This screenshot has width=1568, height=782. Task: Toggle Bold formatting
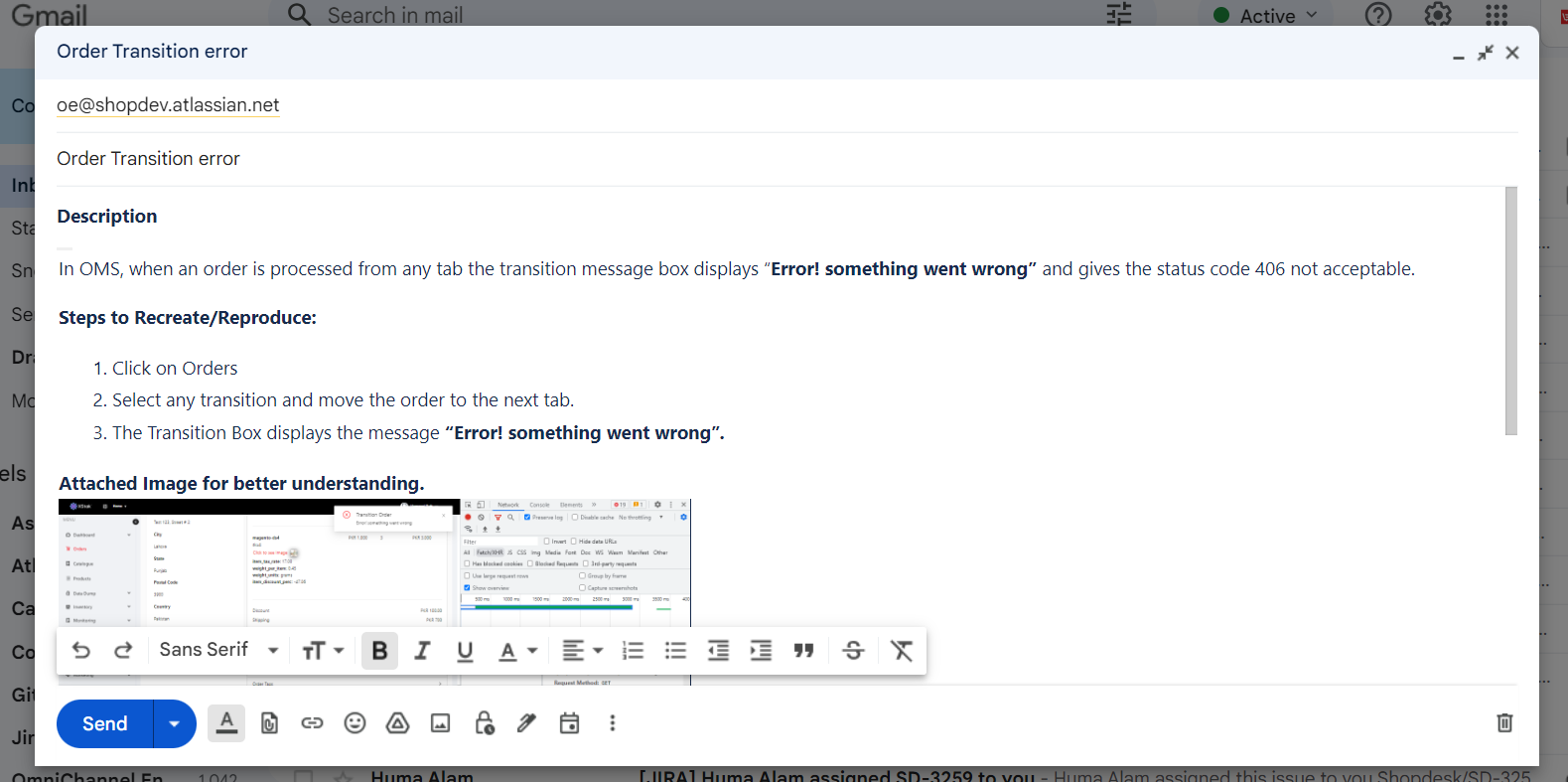tap(379, 650)
